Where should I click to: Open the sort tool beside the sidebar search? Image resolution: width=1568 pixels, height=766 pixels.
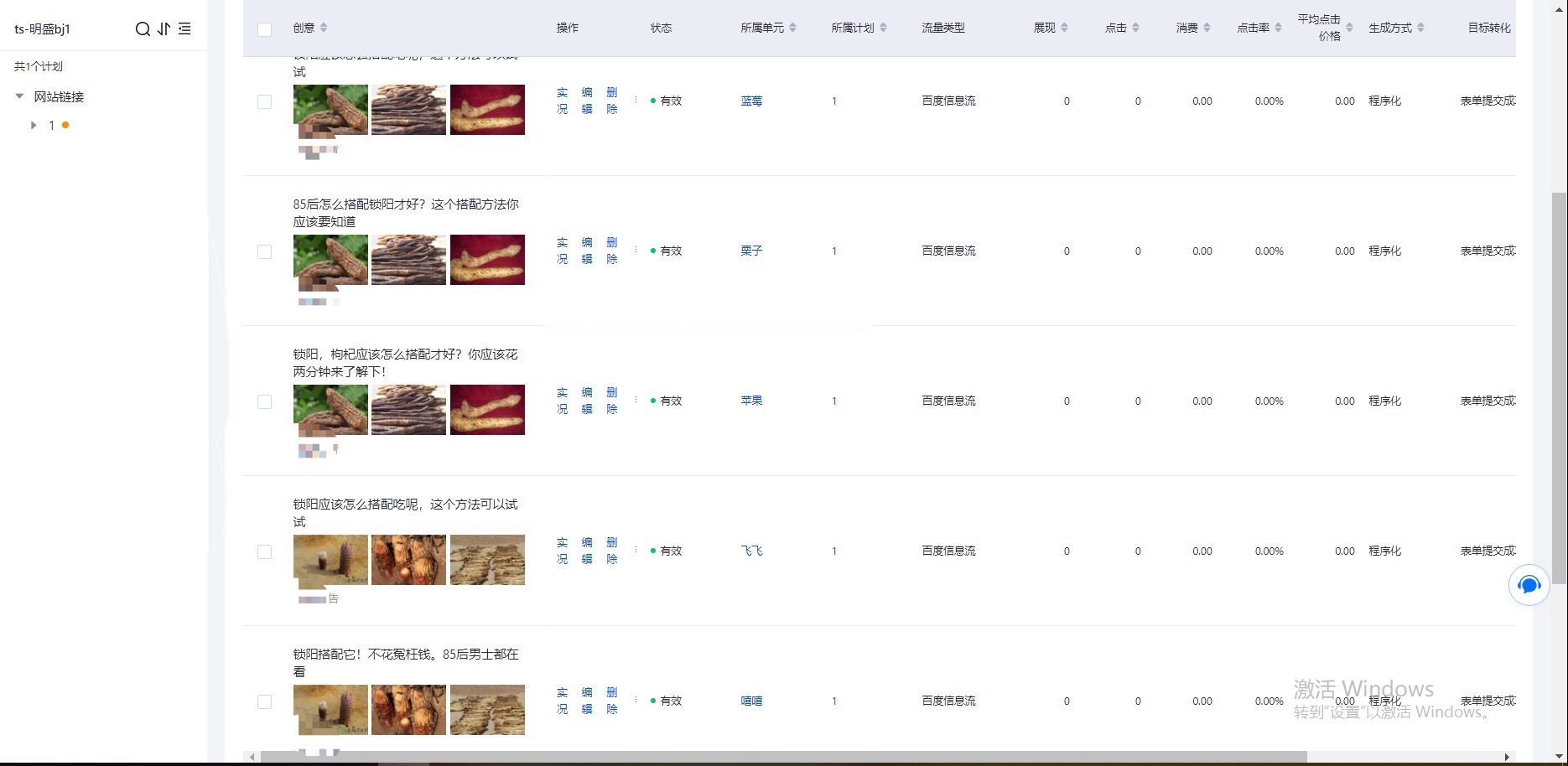pyautogui.click(x=164, y=28)
